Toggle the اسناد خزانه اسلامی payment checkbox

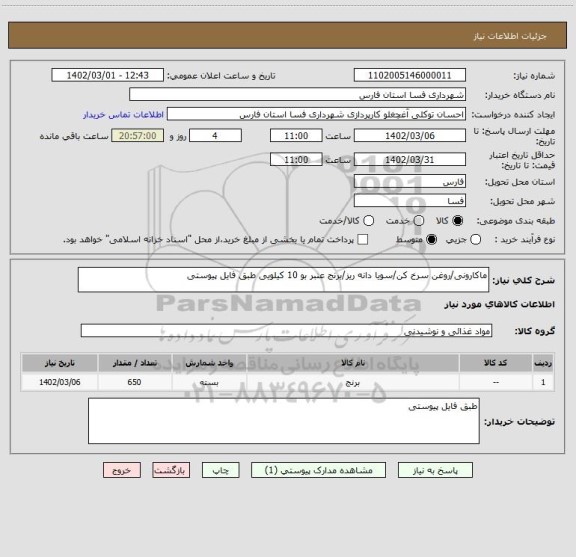(x=363, y=240)
